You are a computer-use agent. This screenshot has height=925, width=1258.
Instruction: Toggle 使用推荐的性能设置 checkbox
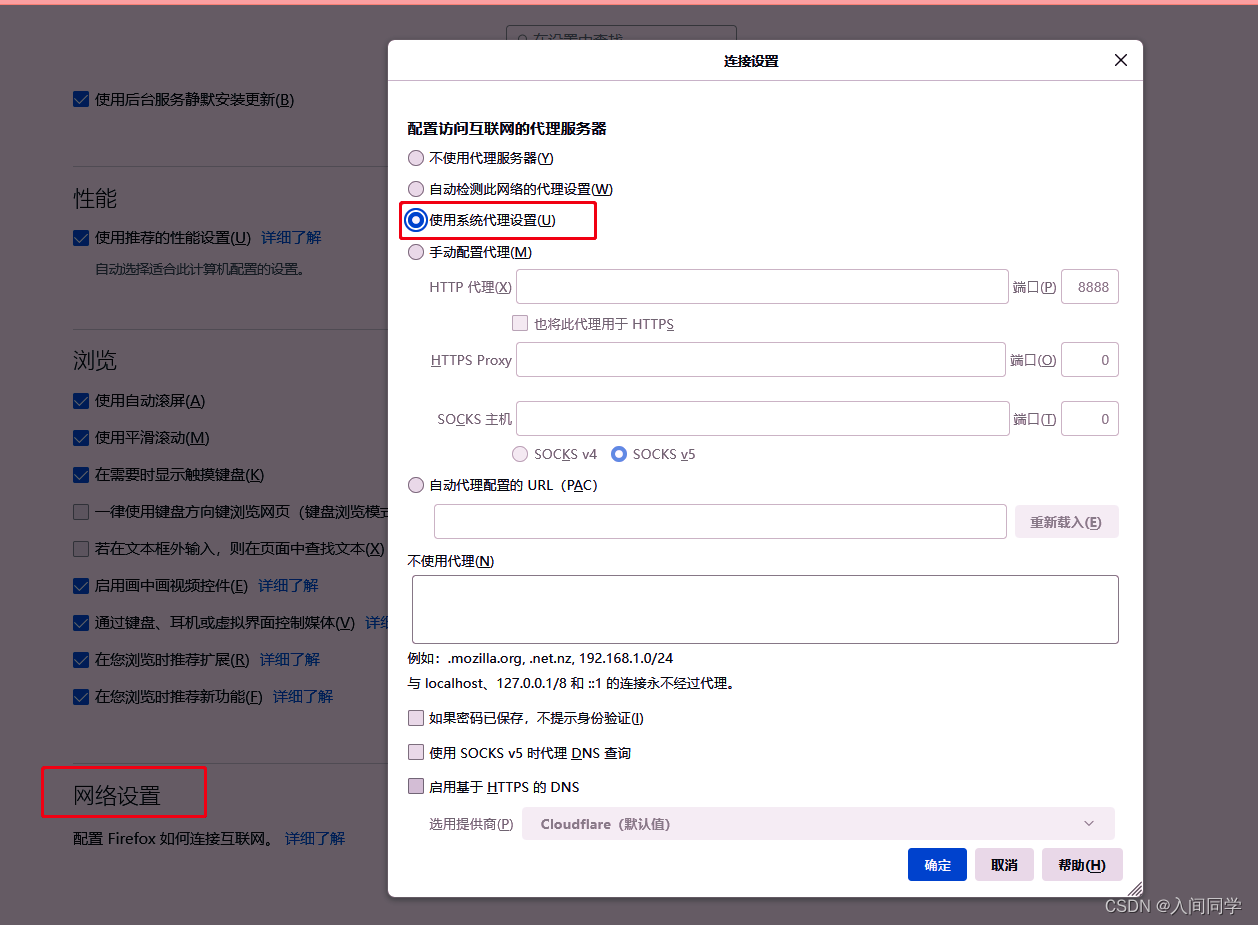81,238
